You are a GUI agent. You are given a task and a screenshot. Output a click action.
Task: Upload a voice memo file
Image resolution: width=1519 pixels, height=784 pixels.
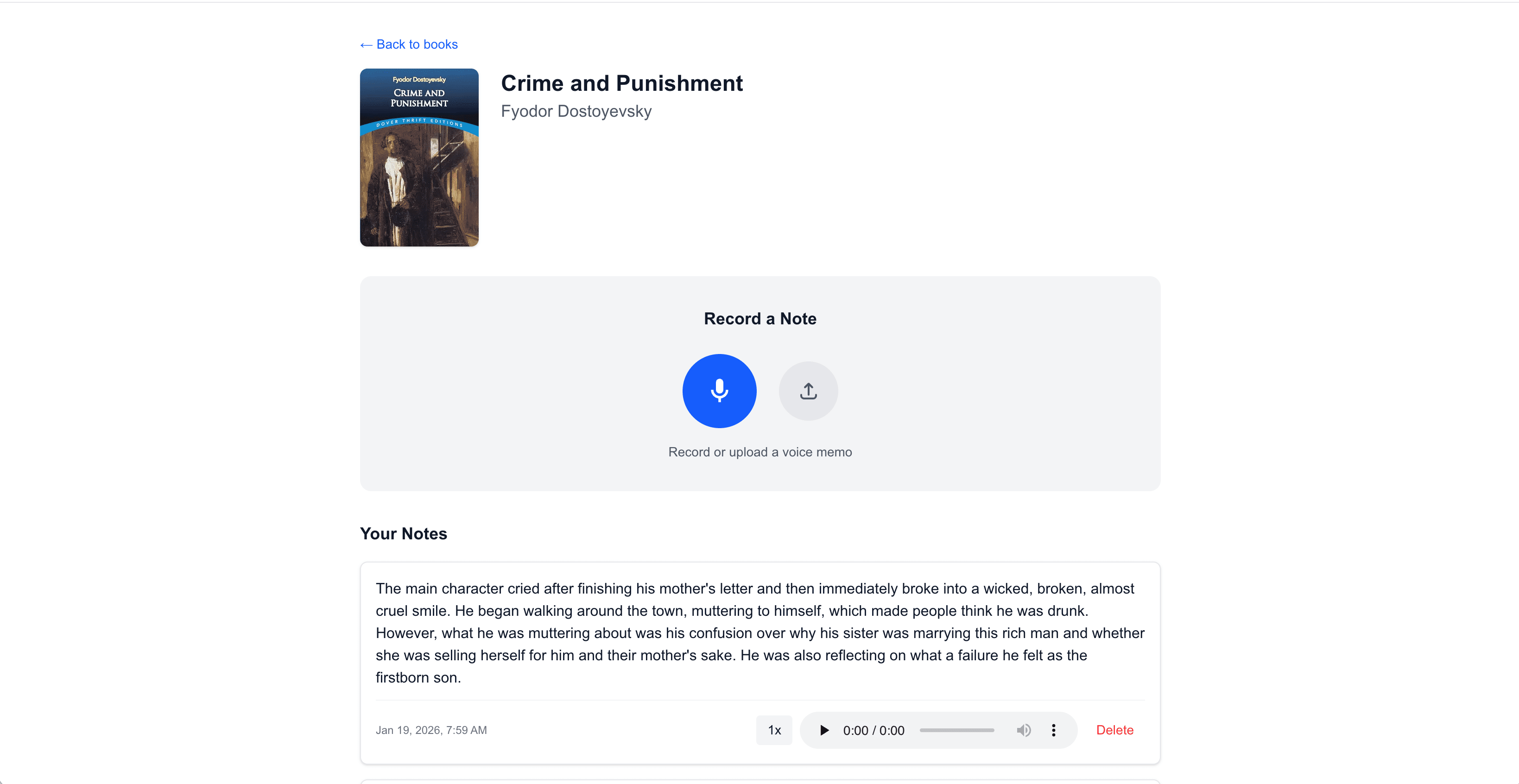[808, 391]
